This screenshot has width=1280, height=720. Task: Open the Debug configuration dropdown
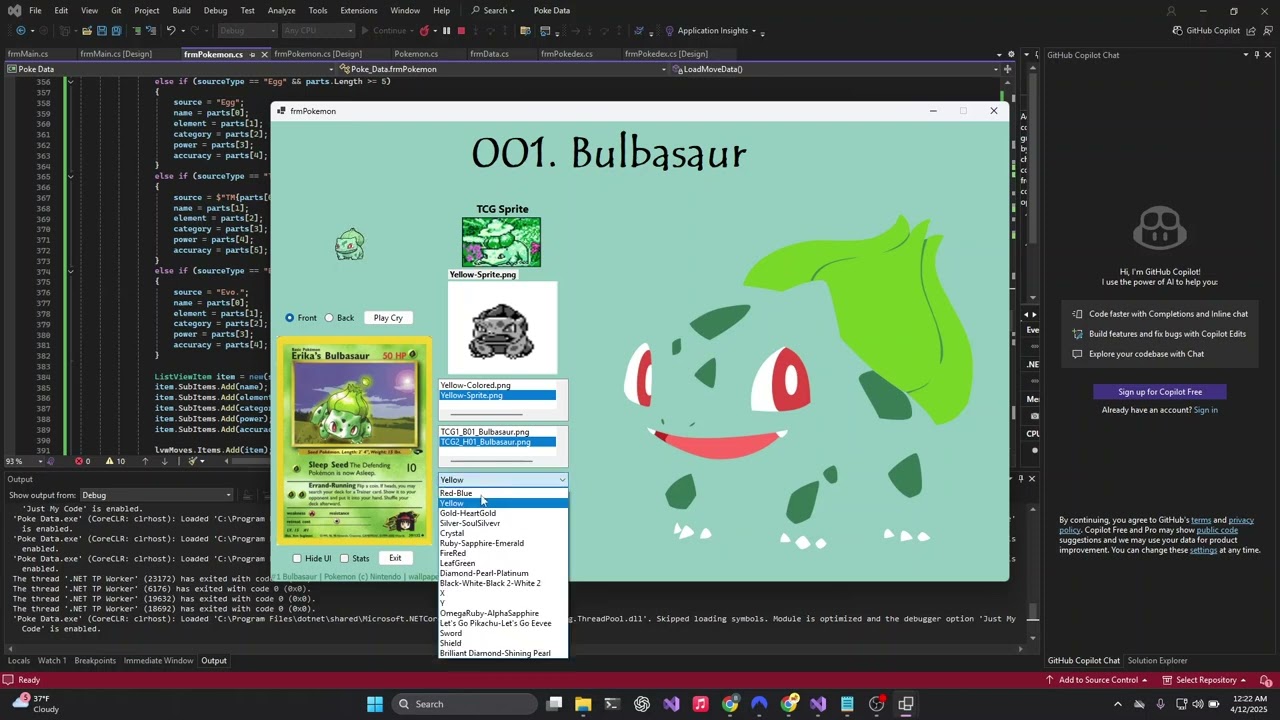(x=245, y=31)
